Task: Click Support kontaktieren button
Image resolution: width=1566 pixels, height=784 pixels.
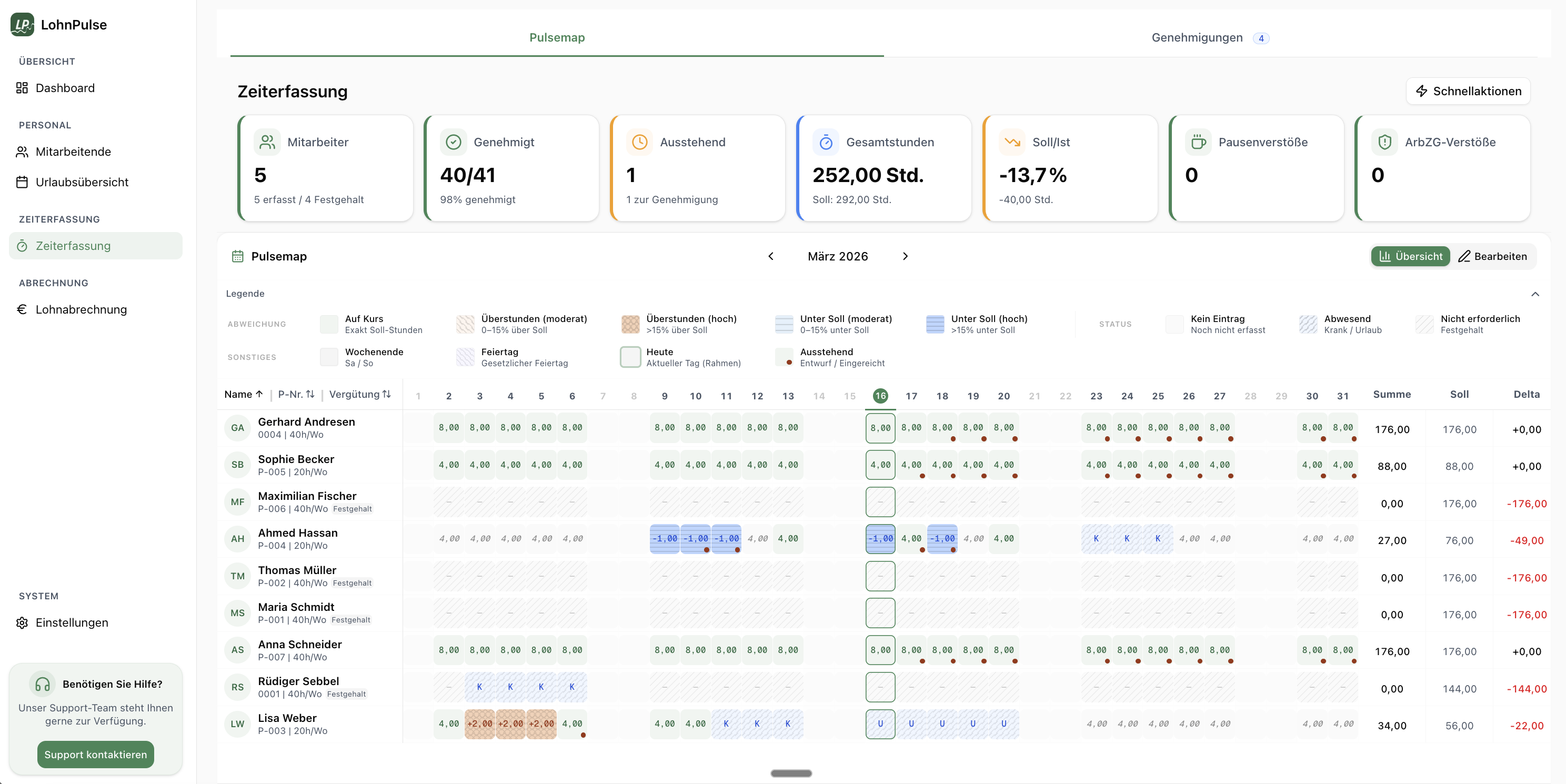Action: pyautogui.click(x=95, y=754)
